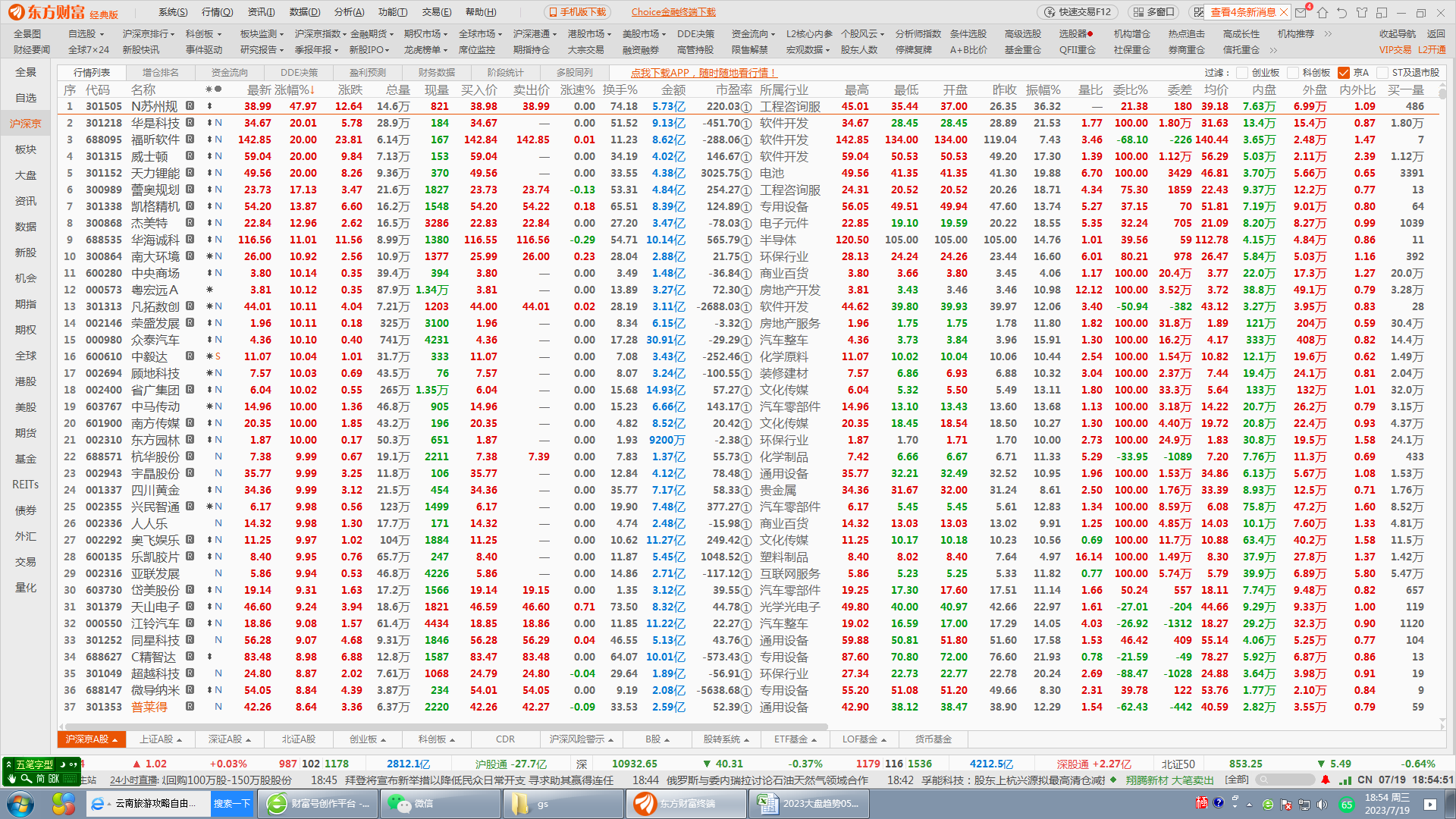Open the 分析(A) menu
1456x819 pixels.
(x=349, y=12)
